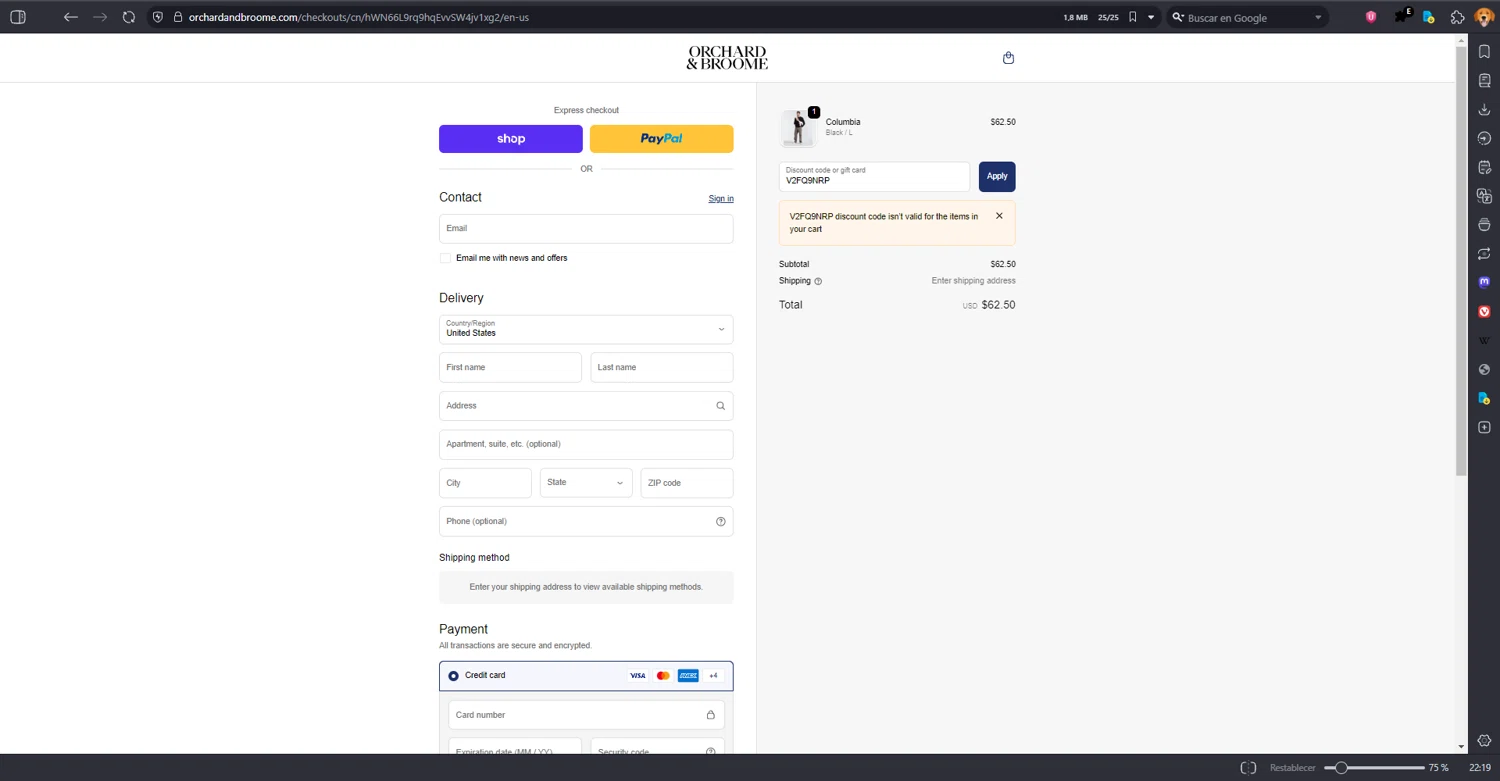This screenshot has width=1500, height=781.
Task: Apply the discount code
Action: [x=997, y=176]
